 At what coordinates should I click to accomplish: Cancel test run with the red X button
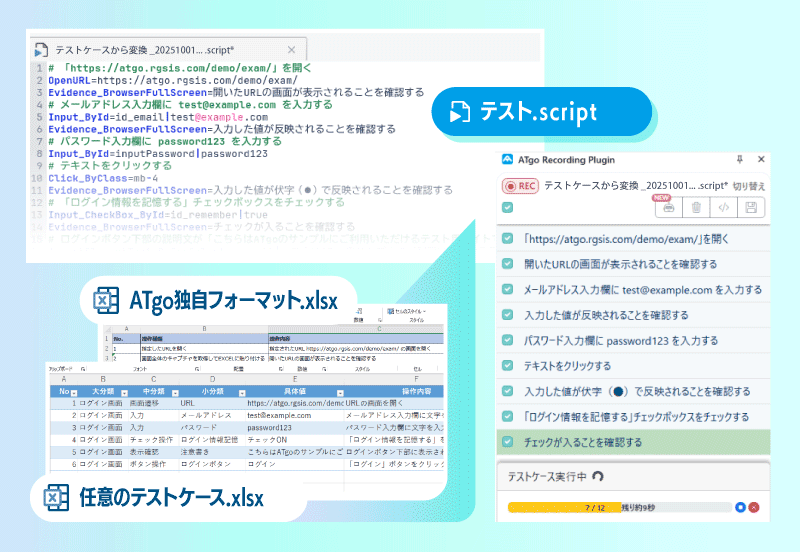[x=754, y=507]
